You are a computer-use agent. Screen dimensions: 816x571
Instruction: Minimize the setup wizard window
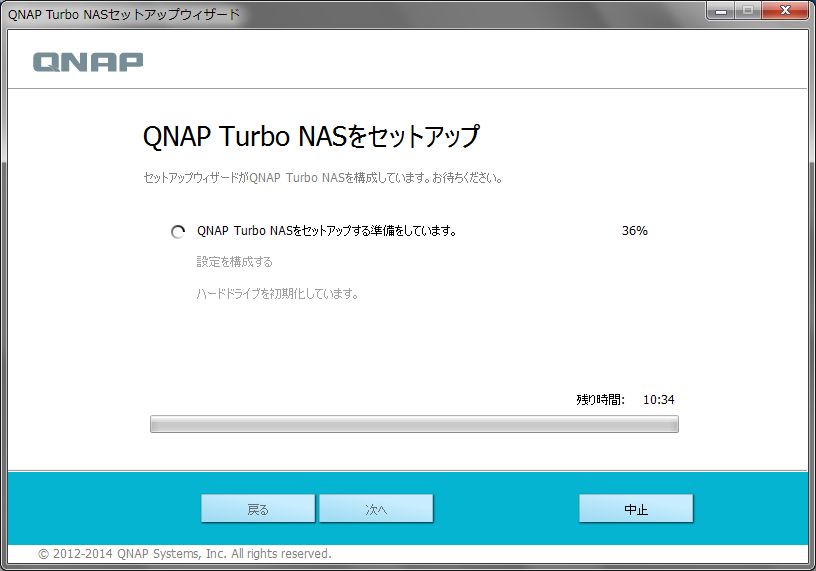tap(722, 10)
